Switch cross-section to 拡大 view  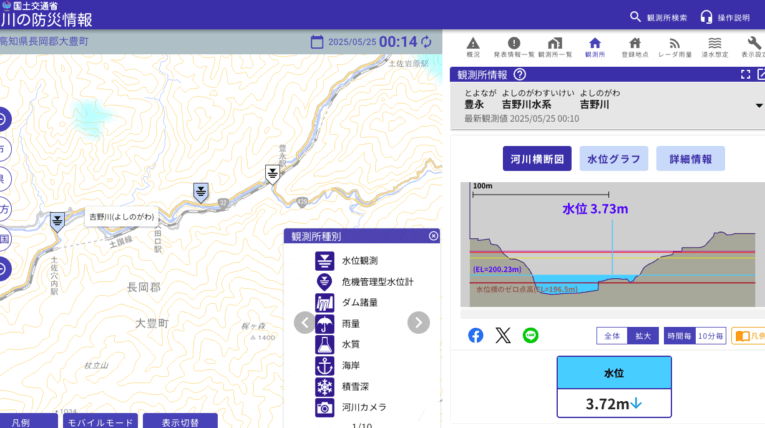tap(643, 336)
